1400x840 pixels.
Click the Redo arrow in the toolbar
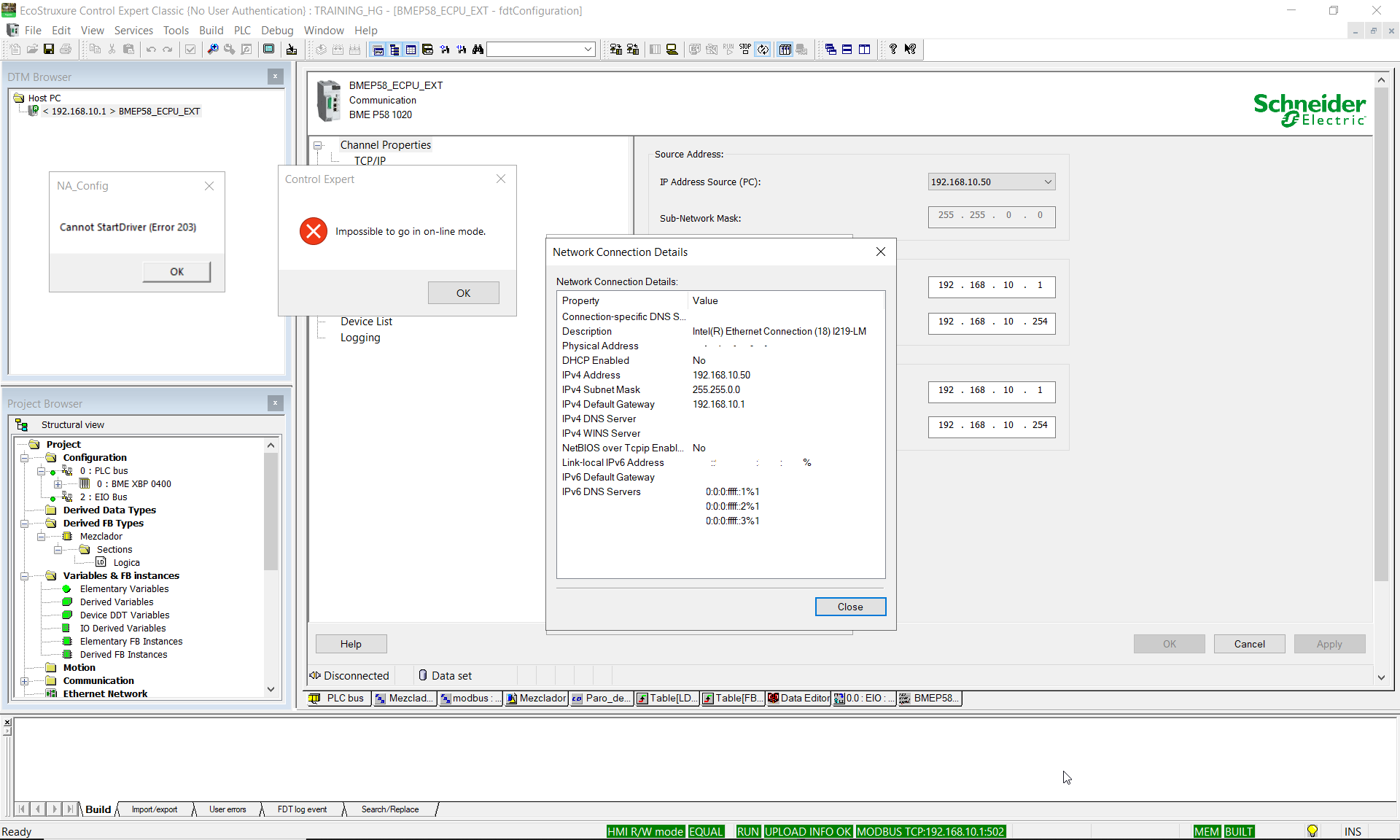point(168,49)
